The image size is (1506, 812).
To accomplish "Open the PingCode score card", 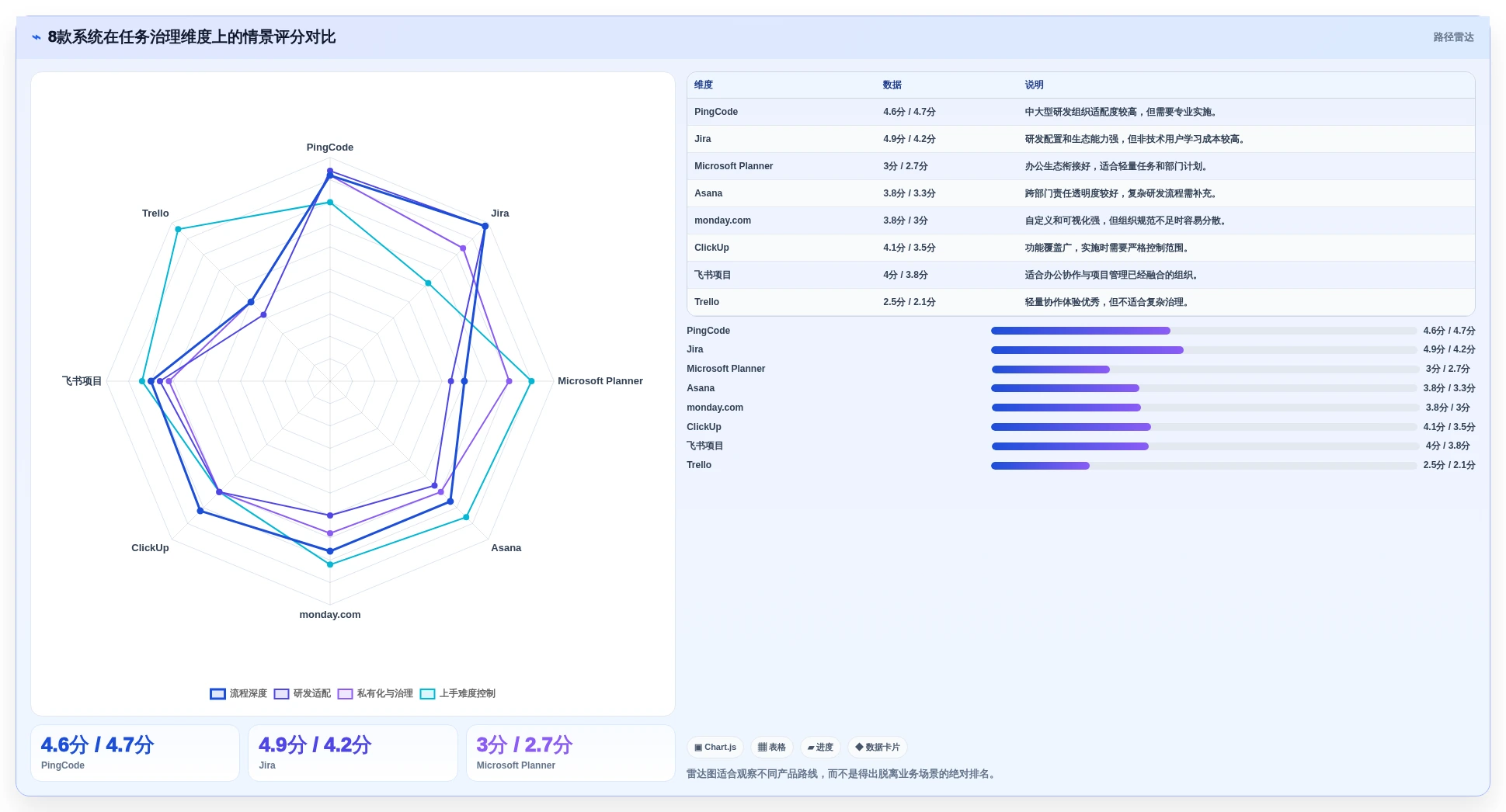I will (135, 753).
